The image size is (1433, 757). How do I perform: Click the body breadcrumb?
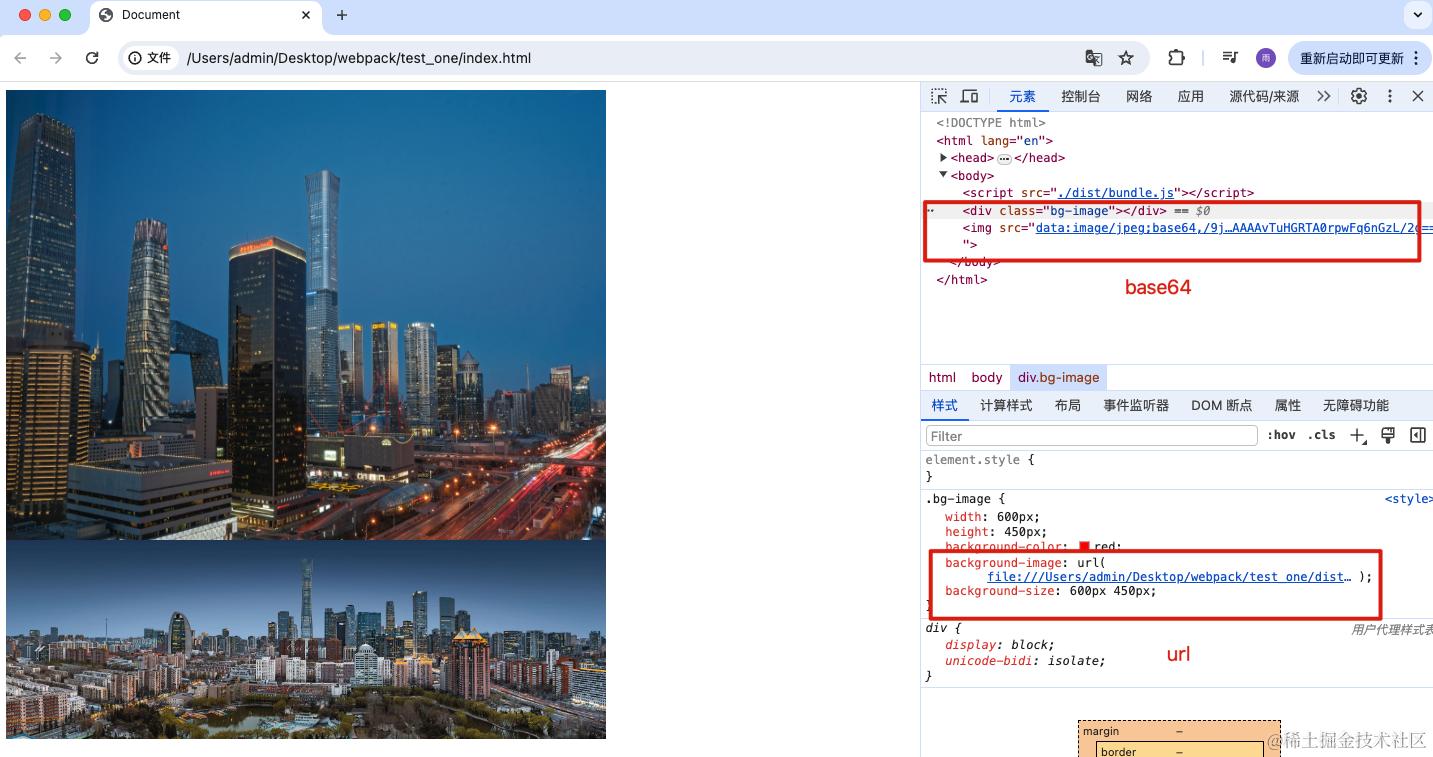(986, 377)
